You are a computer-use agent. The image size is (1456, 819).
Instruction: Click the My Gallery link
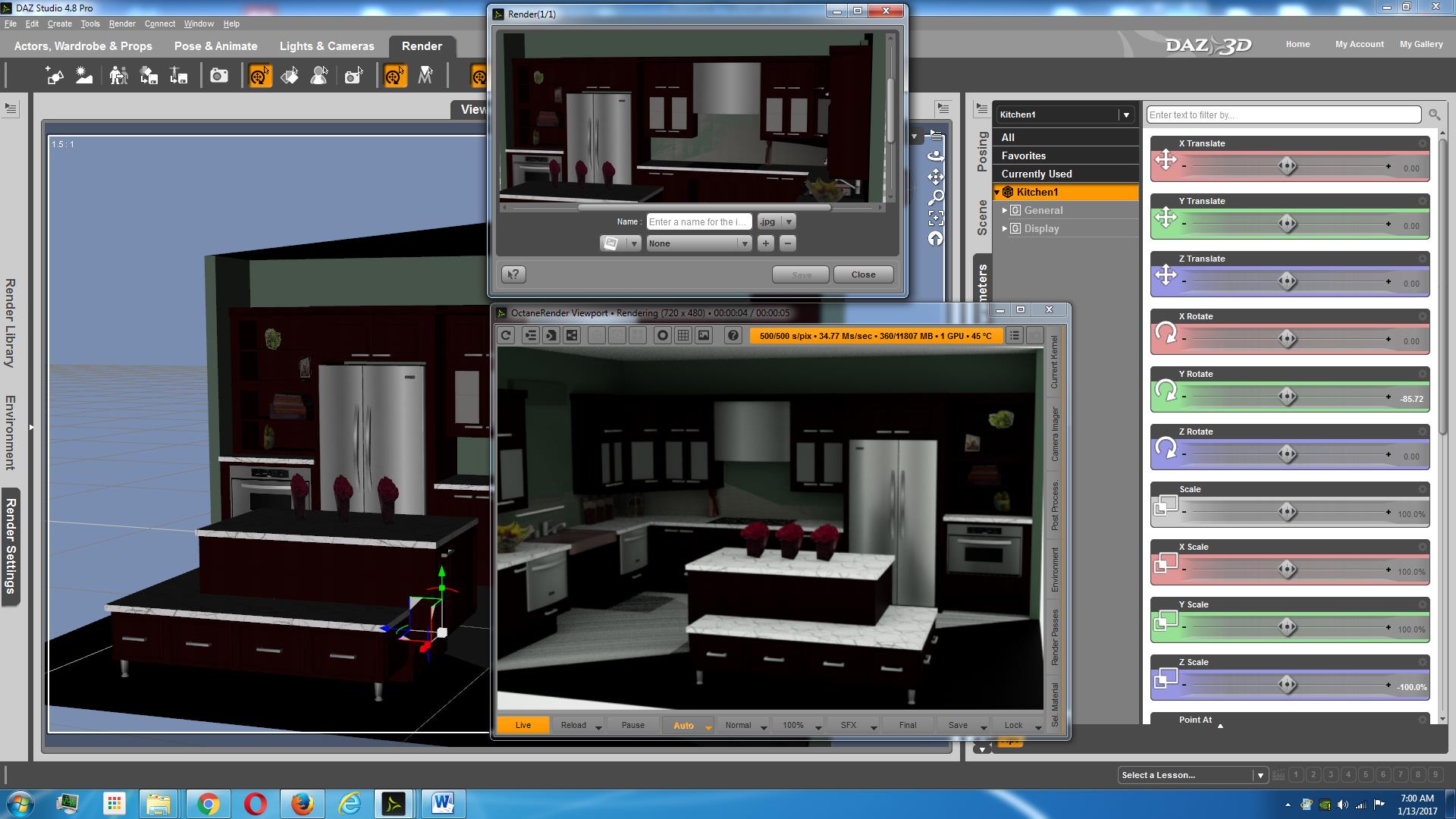[1420, 44]
